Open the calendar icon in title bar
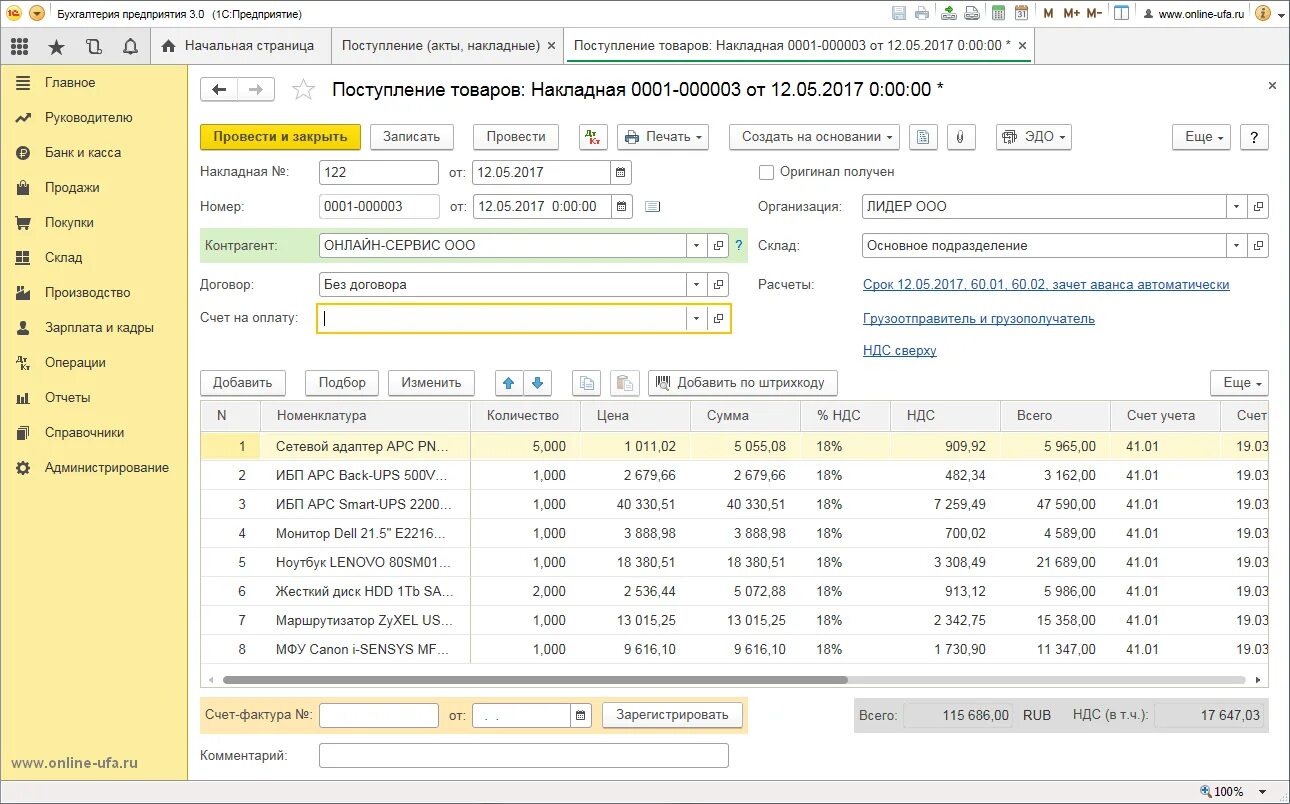Image resolution: width=1290 pixels, height=804 pixels. coord(1021,13)
